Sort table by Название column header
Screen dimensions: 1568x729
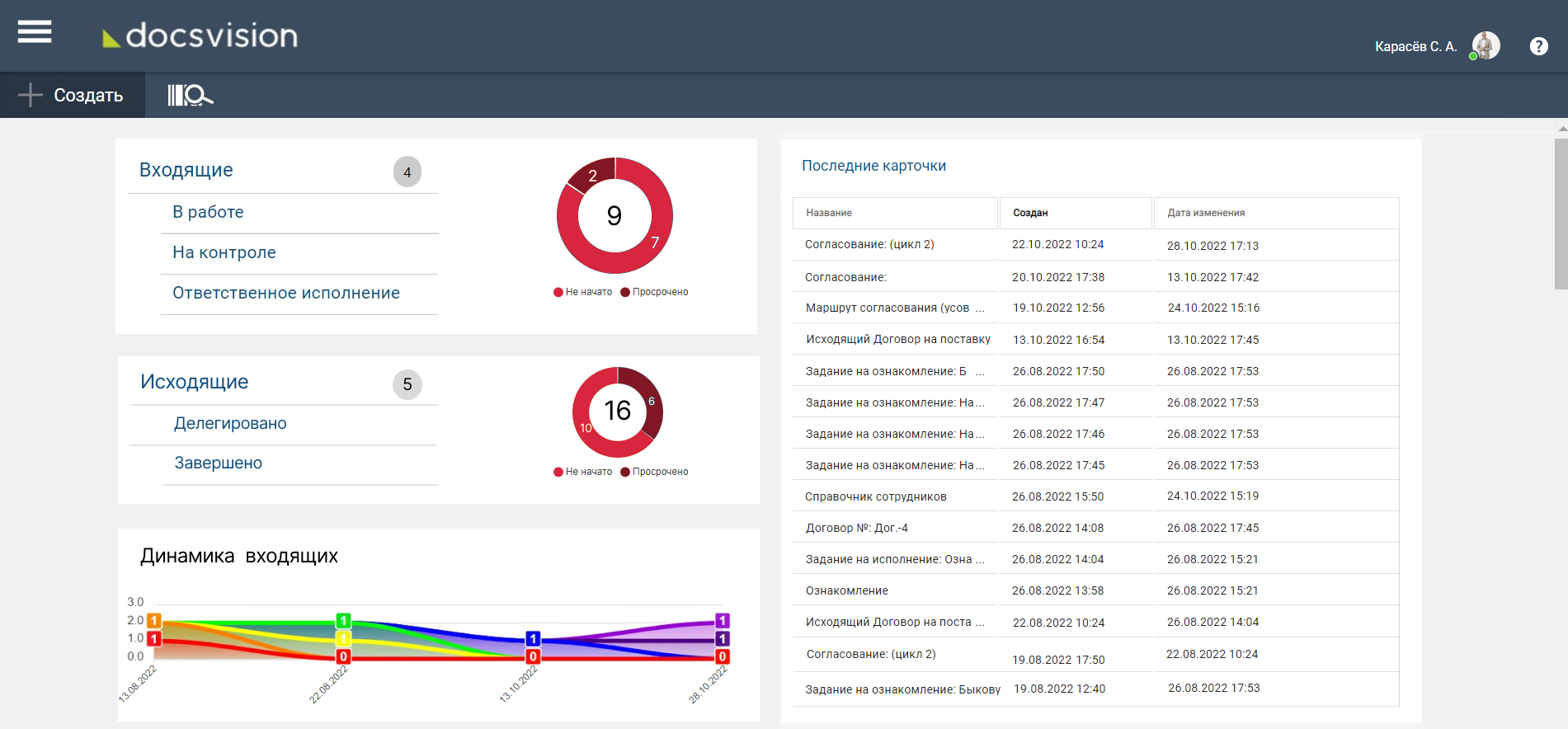click(x=829, y=213)
